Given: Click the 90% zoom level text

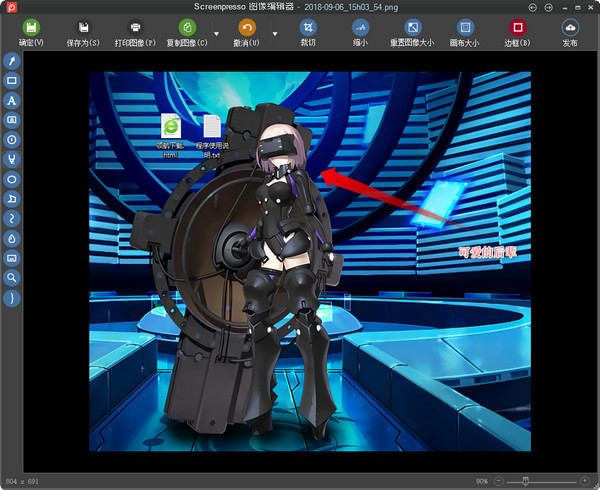Looking at the screenshot, I should point(482,481).
